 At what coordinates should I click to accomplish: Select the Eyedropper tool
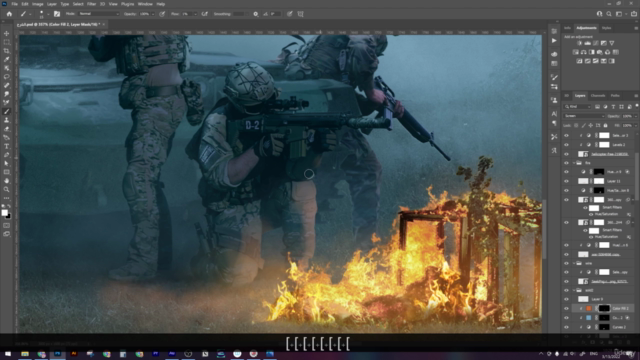click(x=7, y=59)
